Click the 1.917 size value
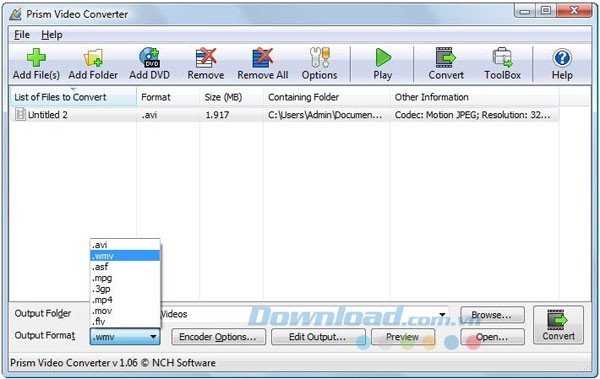Viewport: 600px width, 379px height. pos(217,114)
